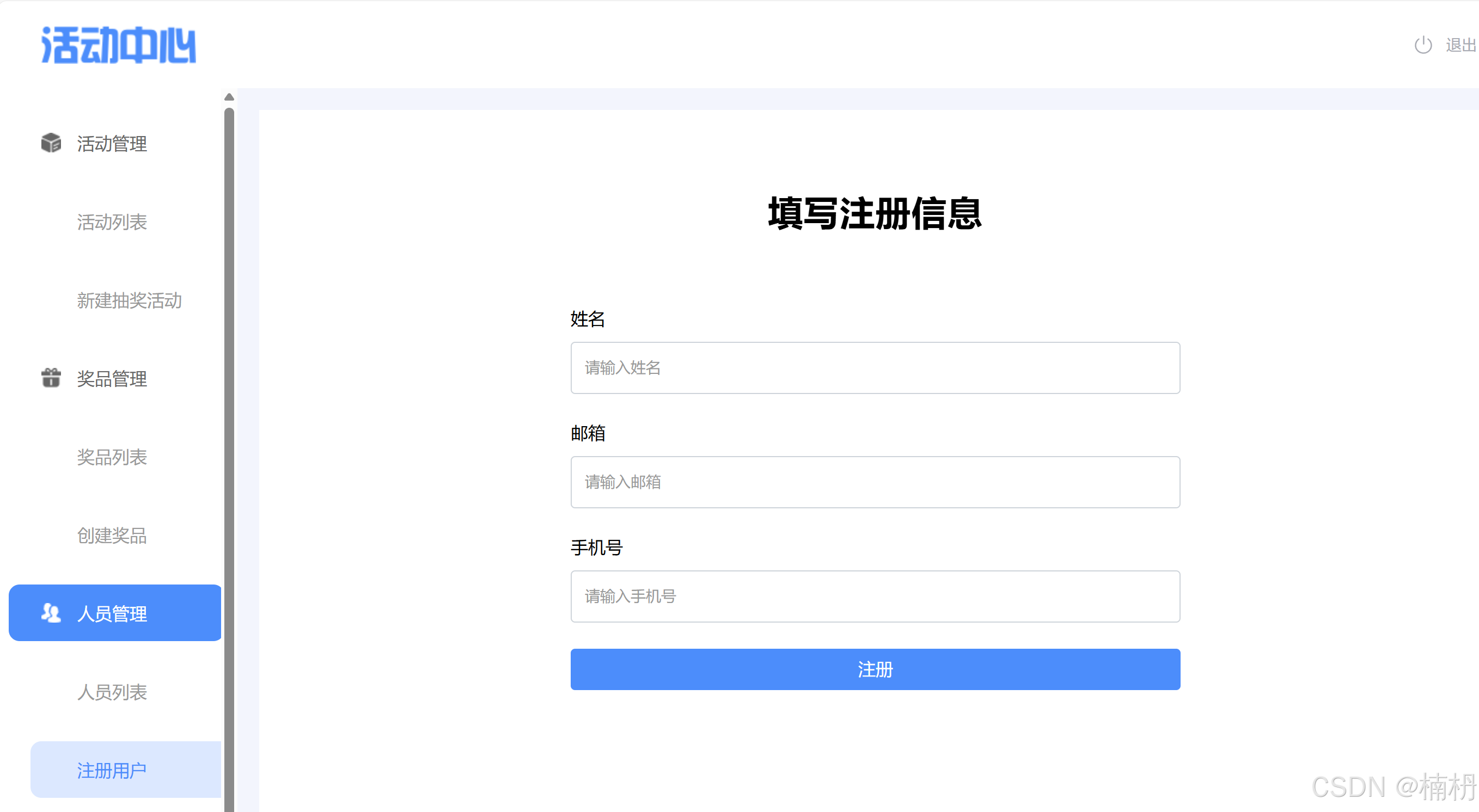
Task: Click the power icon beside 退出
Action: 1423,45
